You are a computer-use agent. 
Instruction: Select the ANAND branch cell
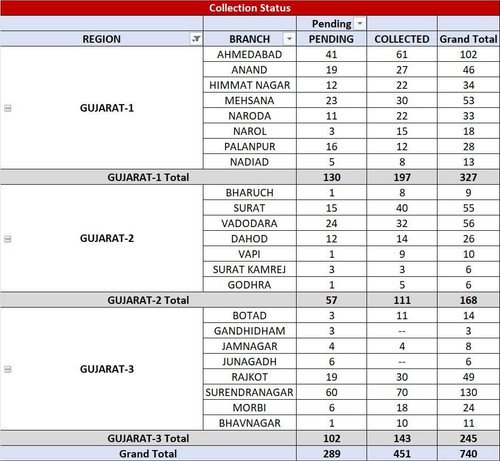pos(250,70)
